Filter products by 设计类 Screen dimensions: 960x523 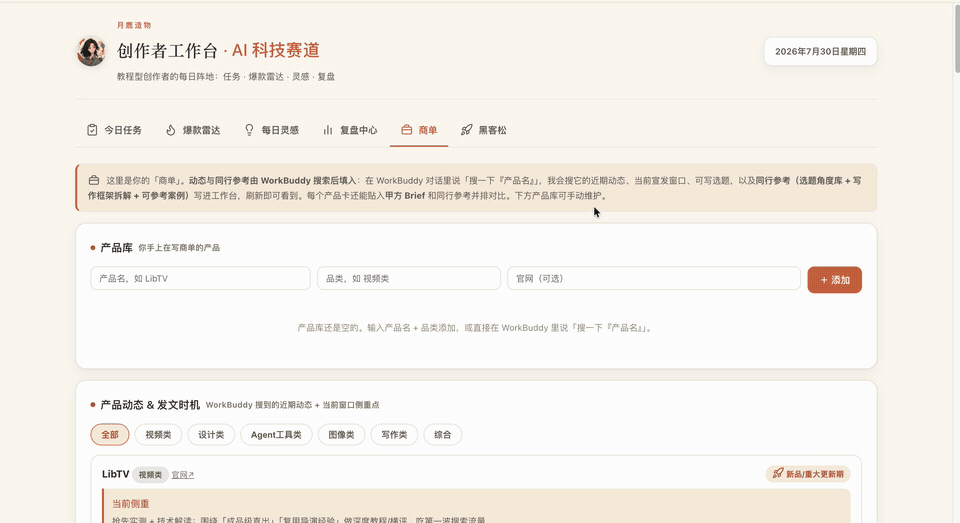point(211,435)
